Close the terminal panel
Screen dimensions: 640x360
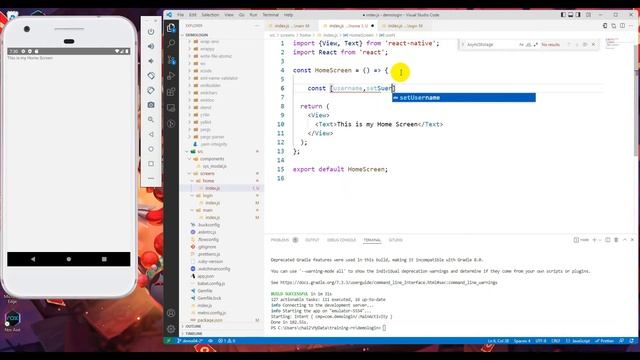[x=632, y=240]
